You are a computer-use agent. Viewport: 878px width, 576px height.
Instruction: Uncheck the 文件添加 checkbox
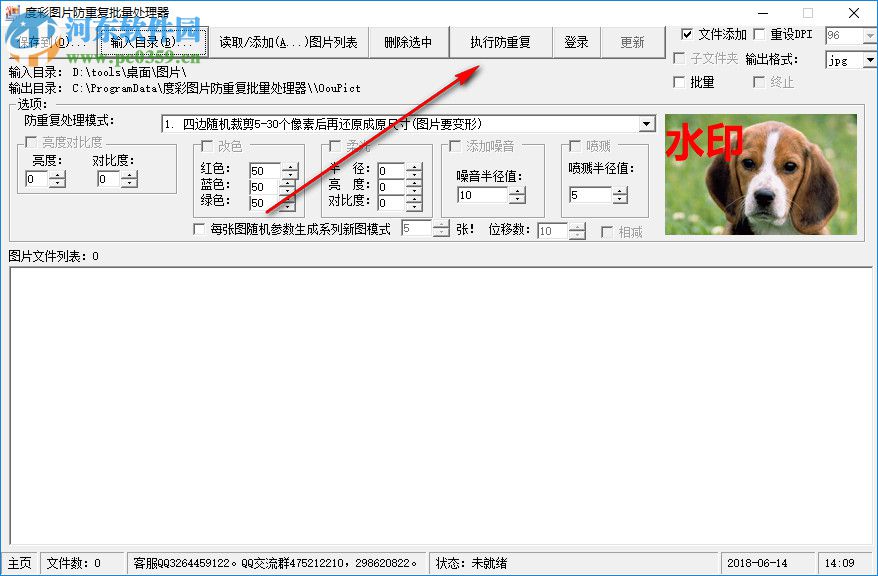pyautogui.click(x=688, y=33)
